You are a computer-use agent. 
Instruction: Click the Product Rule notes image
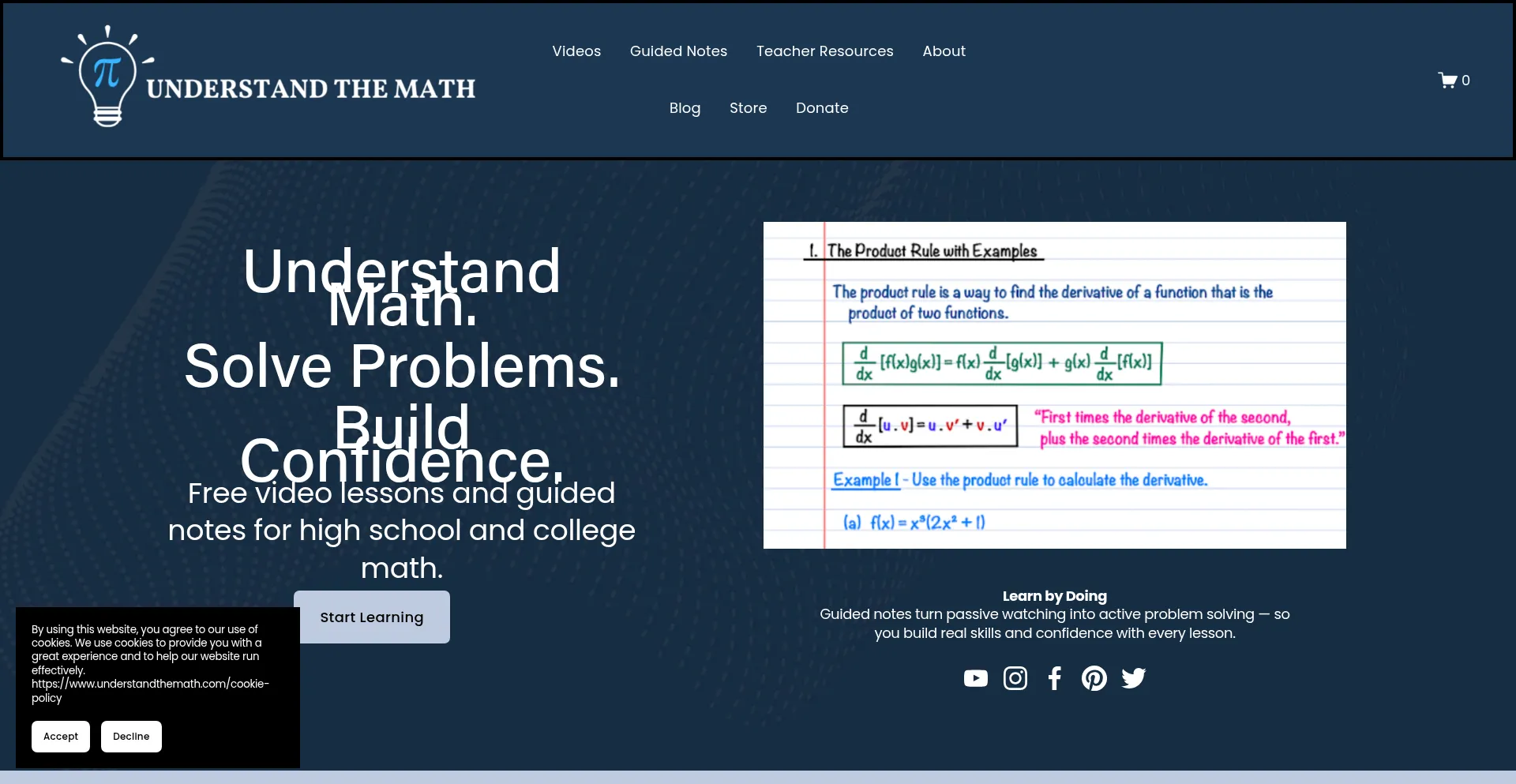[x=1054, y=385]
